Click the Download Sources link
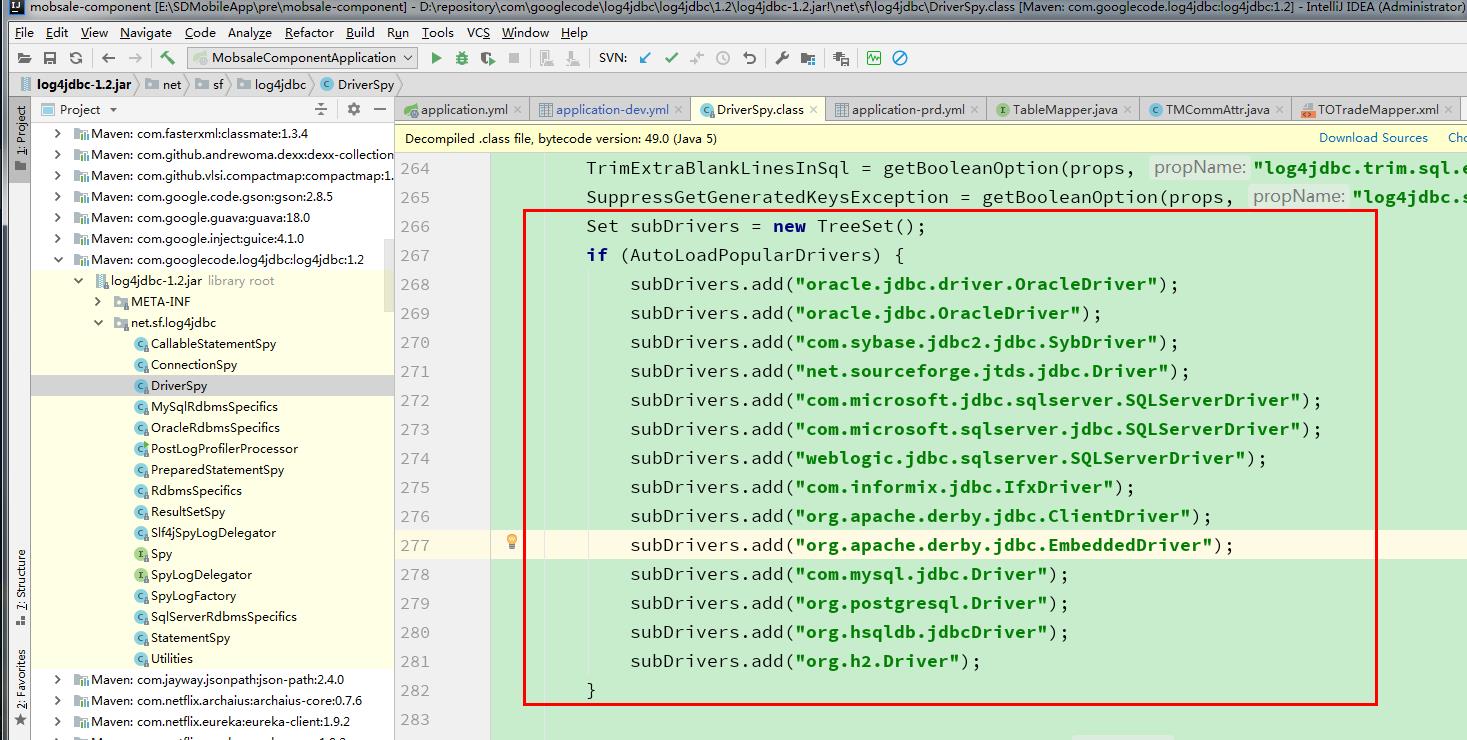The height and width of the screenshot is (740, 1467). (x=1373, y=137)
